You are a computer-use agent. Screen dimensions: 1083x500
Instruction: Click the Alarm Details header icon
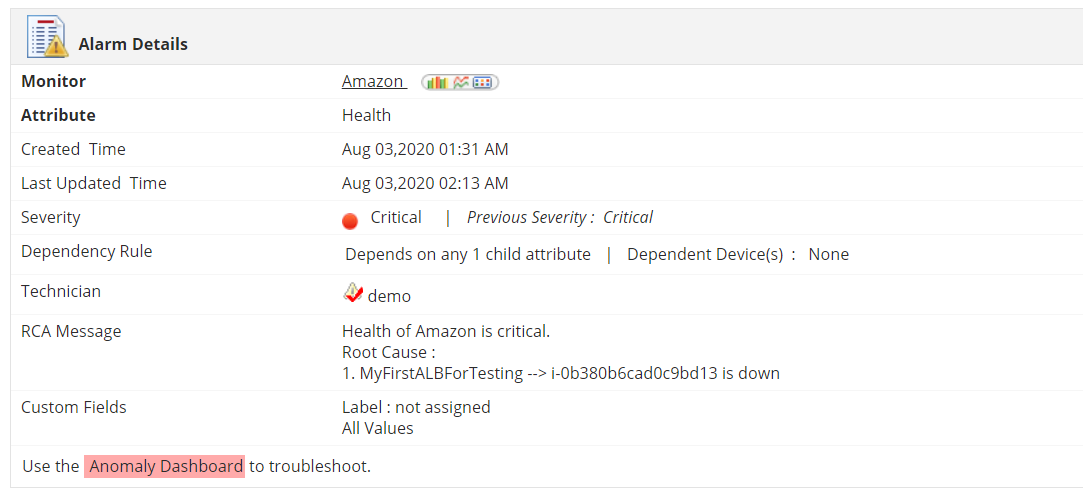point(45,38)
